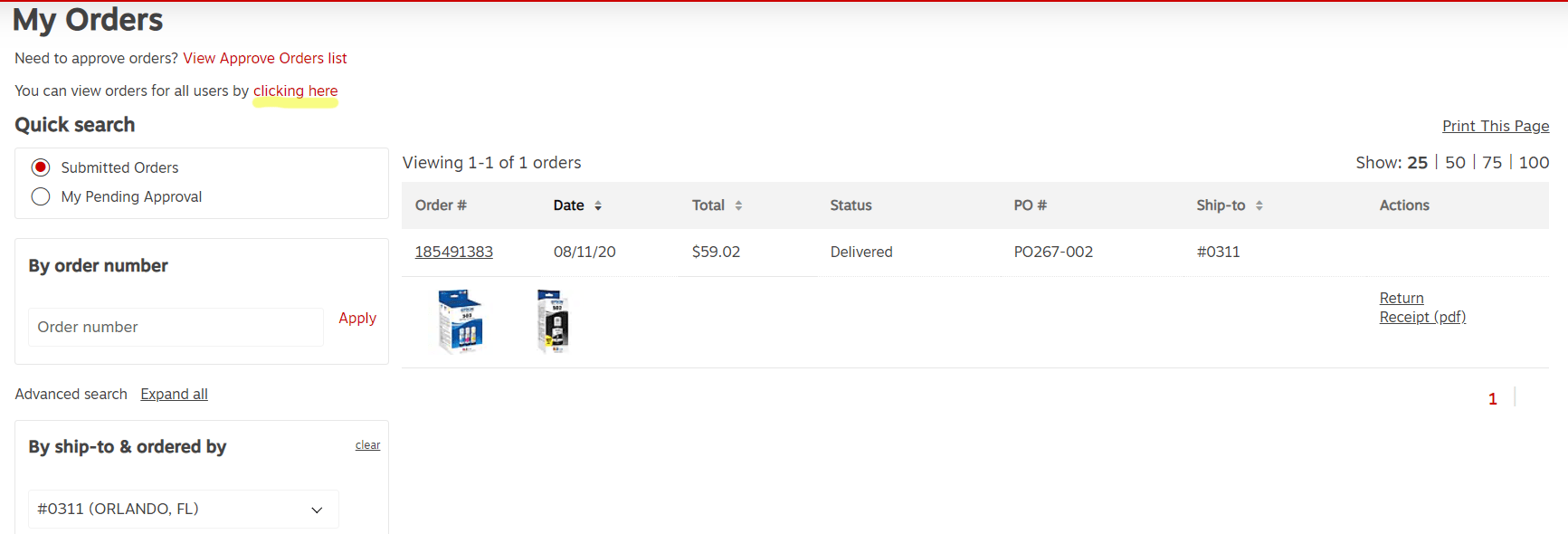Download the Receipt PDF
This screenshot has height=534, width=1568.
click(x=1422, y=317)
